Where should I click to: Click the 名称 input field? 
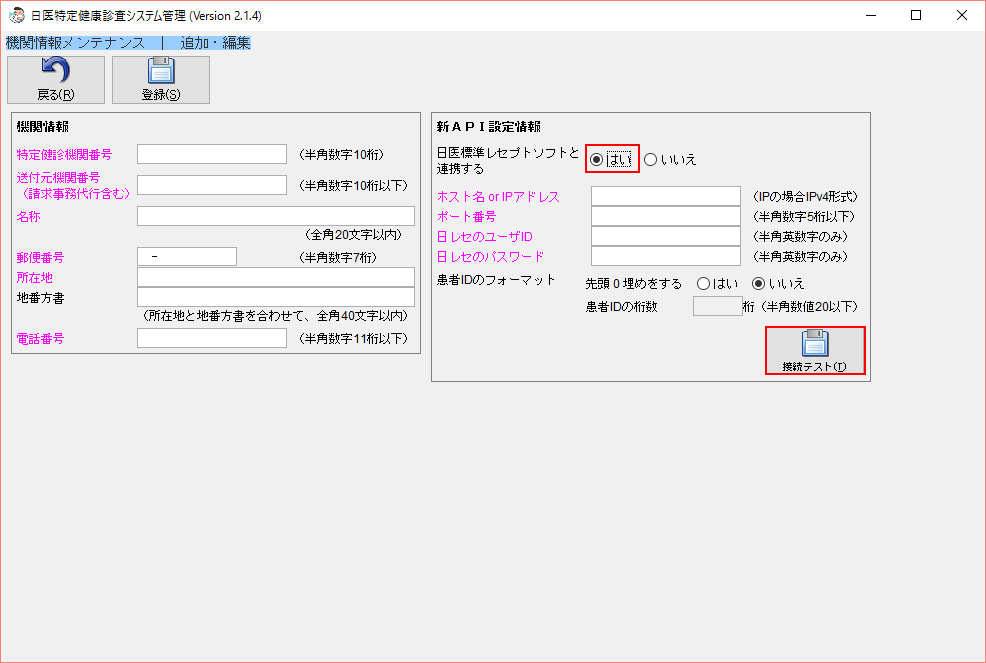(275, 216)
